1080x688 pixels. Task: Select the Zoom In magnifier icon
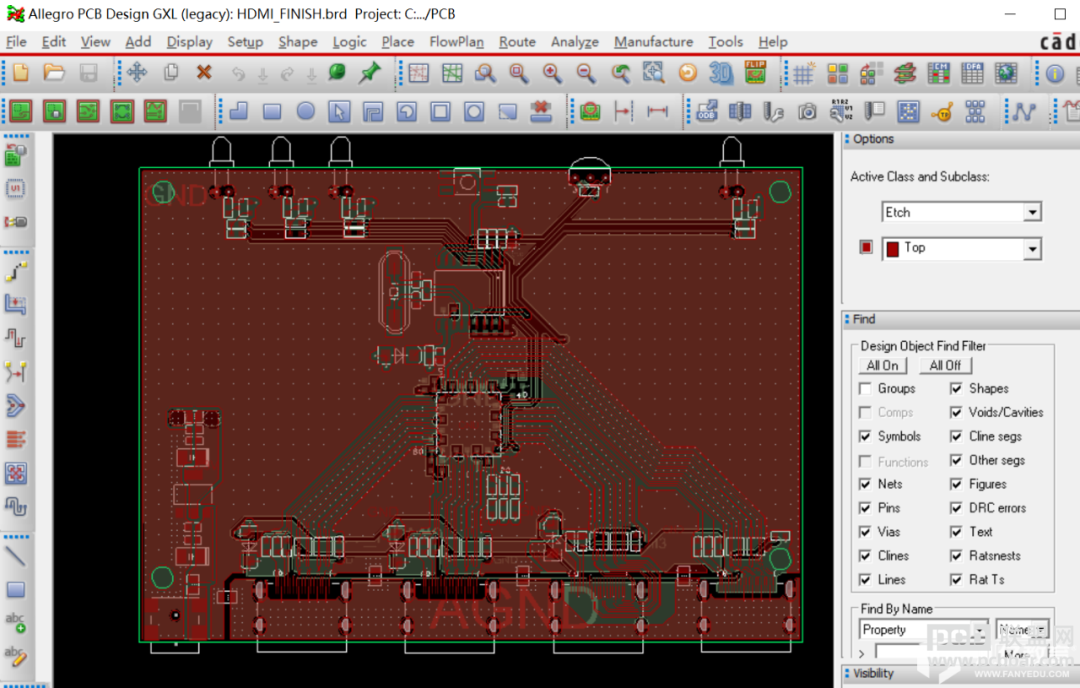point(552,72)
